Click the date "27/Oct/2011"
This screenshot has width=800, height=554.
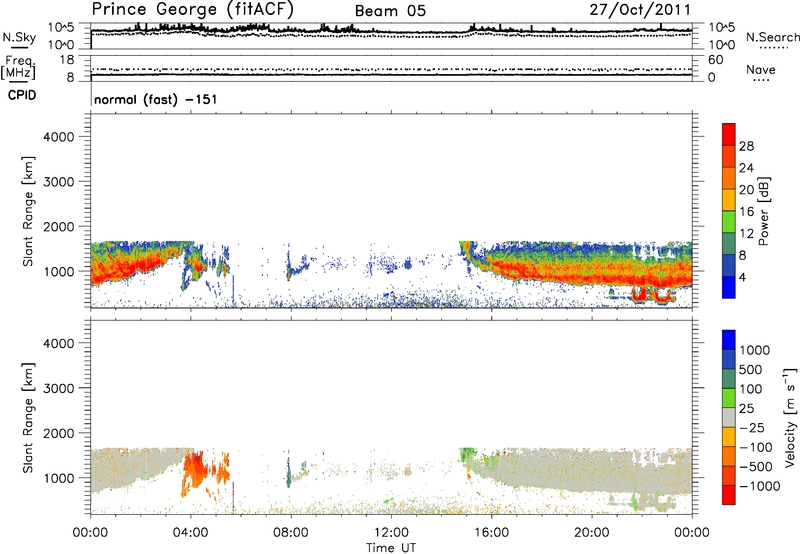click(x=640, y=10)
